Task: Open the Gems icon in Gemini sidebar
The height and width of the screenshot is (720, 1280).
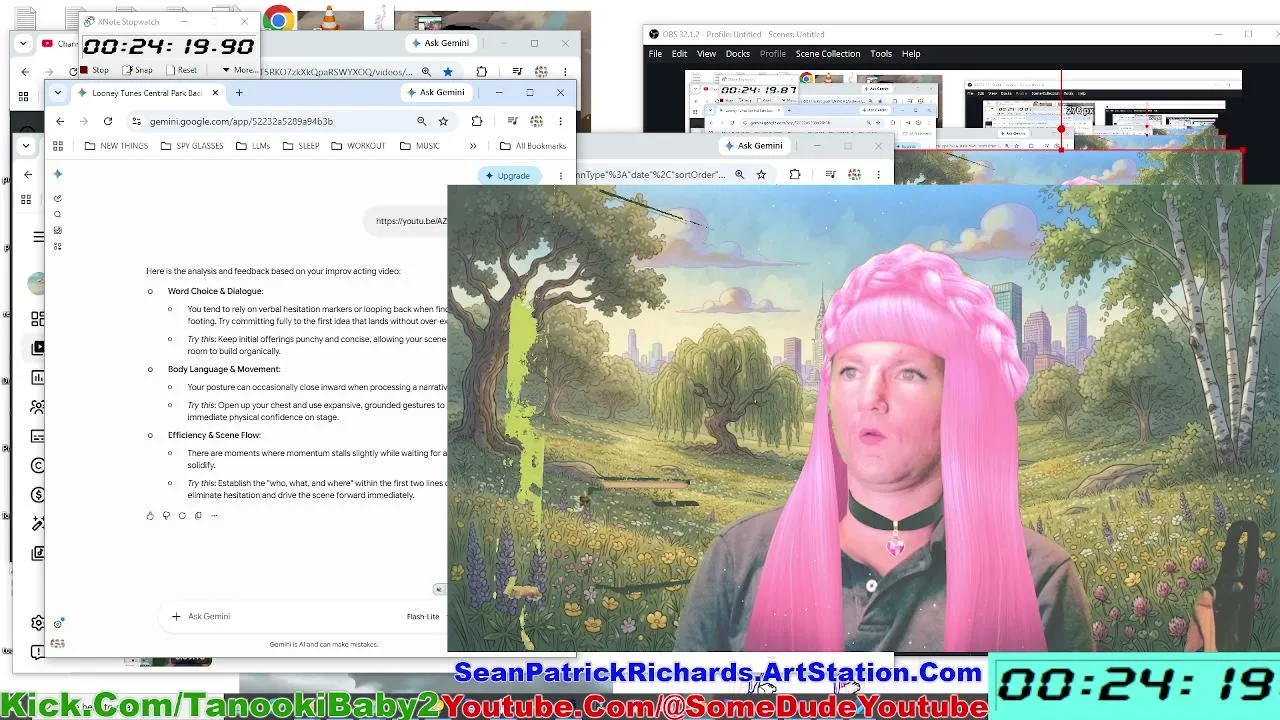Action: [x=58, y=246]
